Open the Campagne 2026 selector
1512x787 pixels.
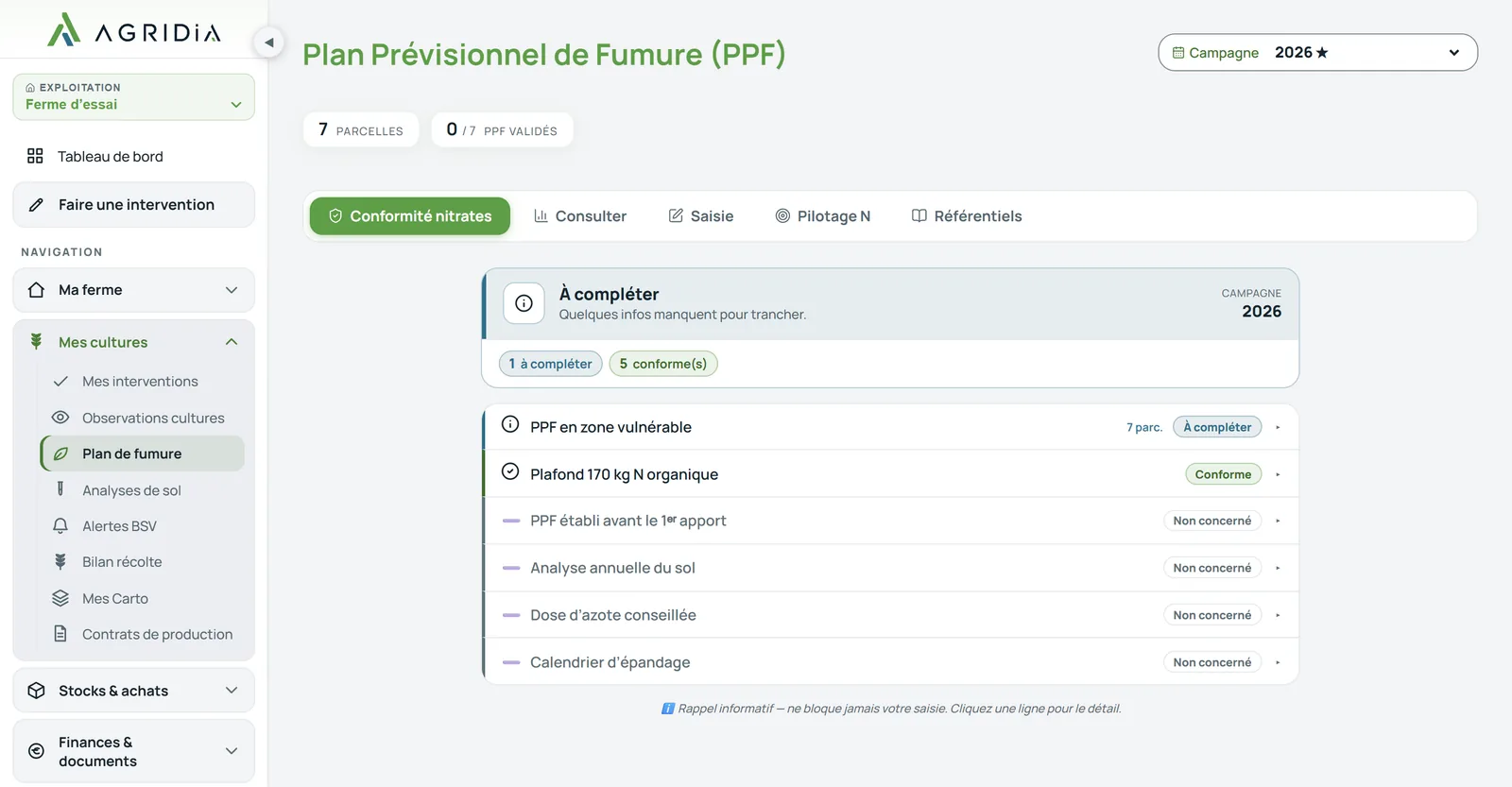[x=1317, y=53]
